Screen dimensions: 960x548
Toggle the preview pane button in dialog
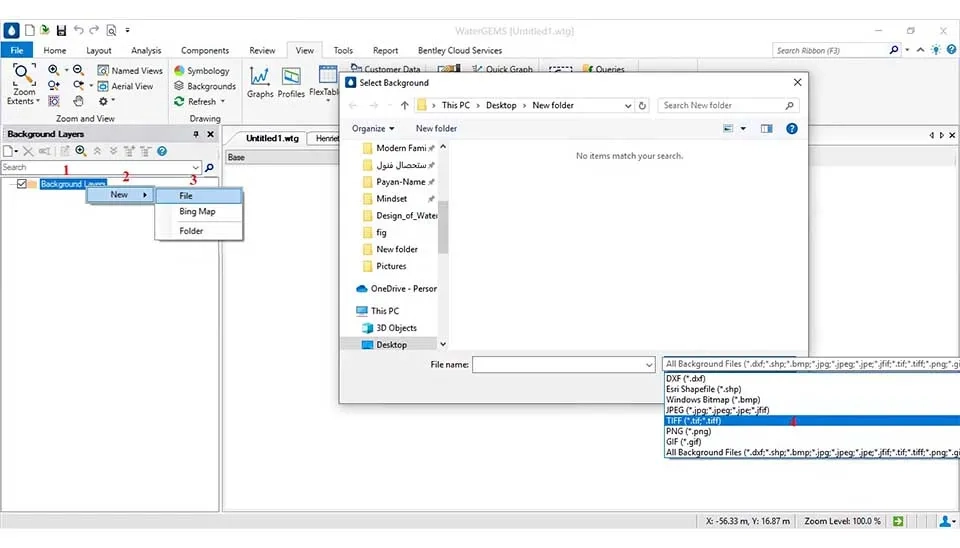point(767,128)
